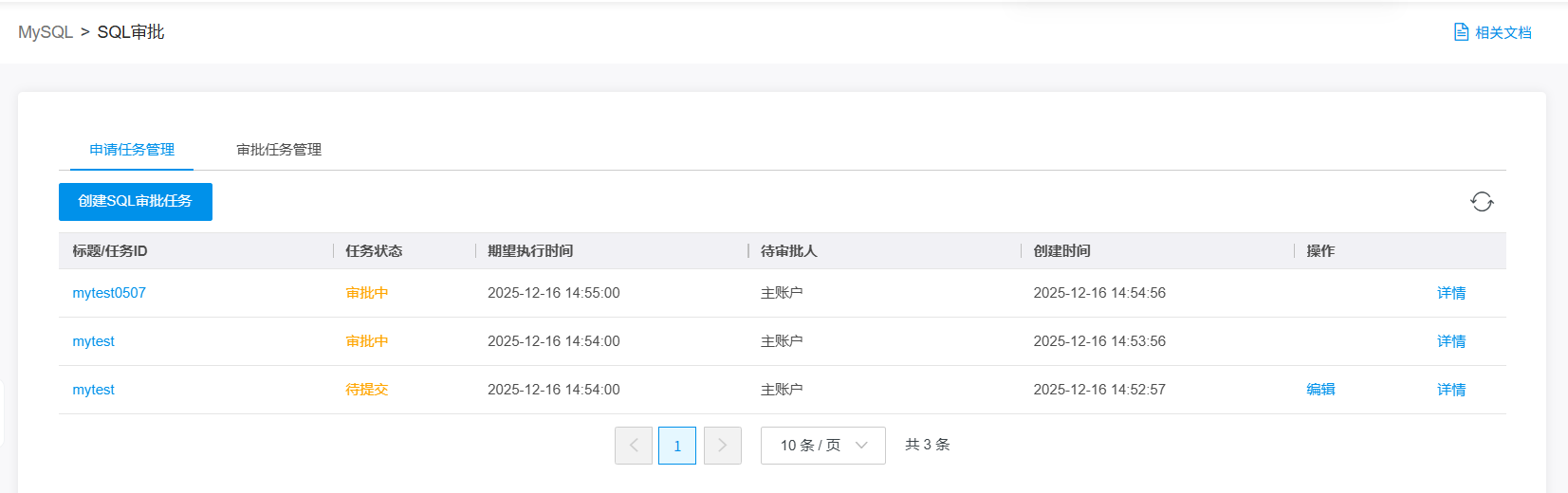Open the mytest0507 task link

point(109,293)
